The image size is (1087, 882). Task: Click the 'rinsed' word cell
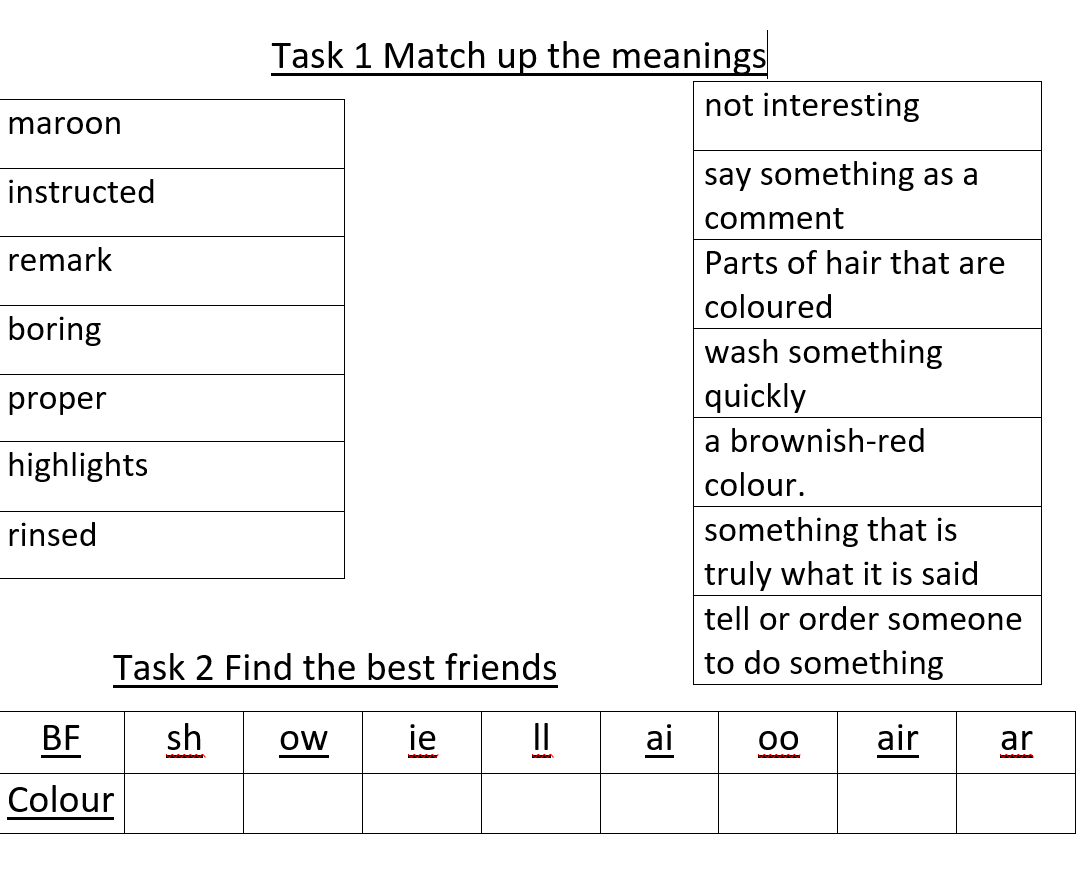(x=172, y=545)
